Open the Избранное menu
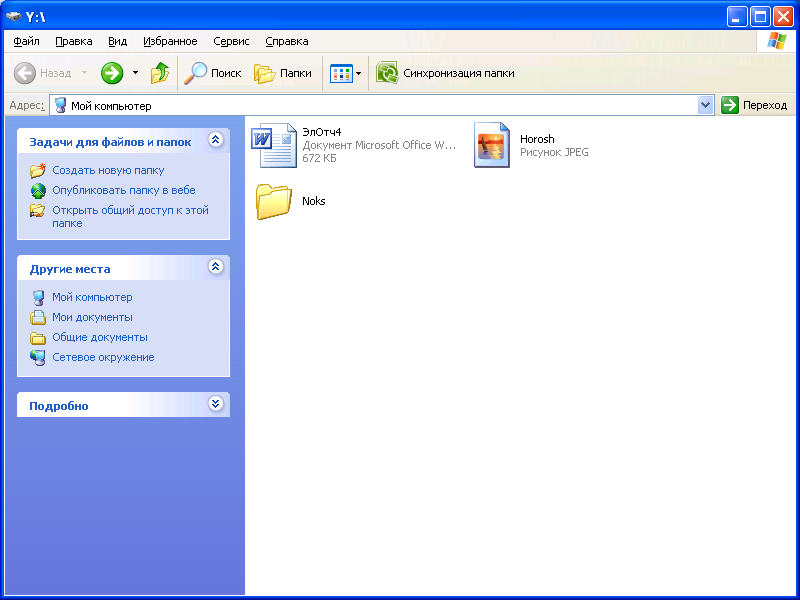Screen dimensions: 800x600 coord(170,41)
